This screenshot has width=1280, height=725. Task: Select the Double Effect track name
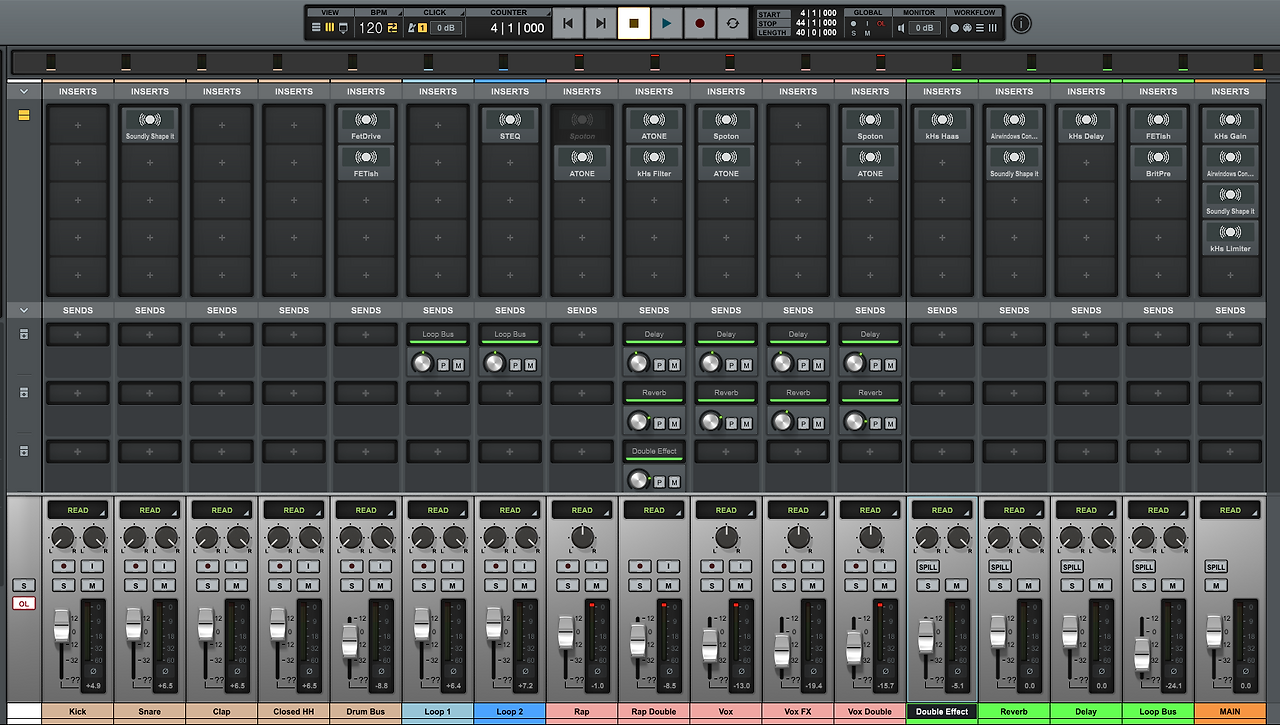click(x=942, y=712)
